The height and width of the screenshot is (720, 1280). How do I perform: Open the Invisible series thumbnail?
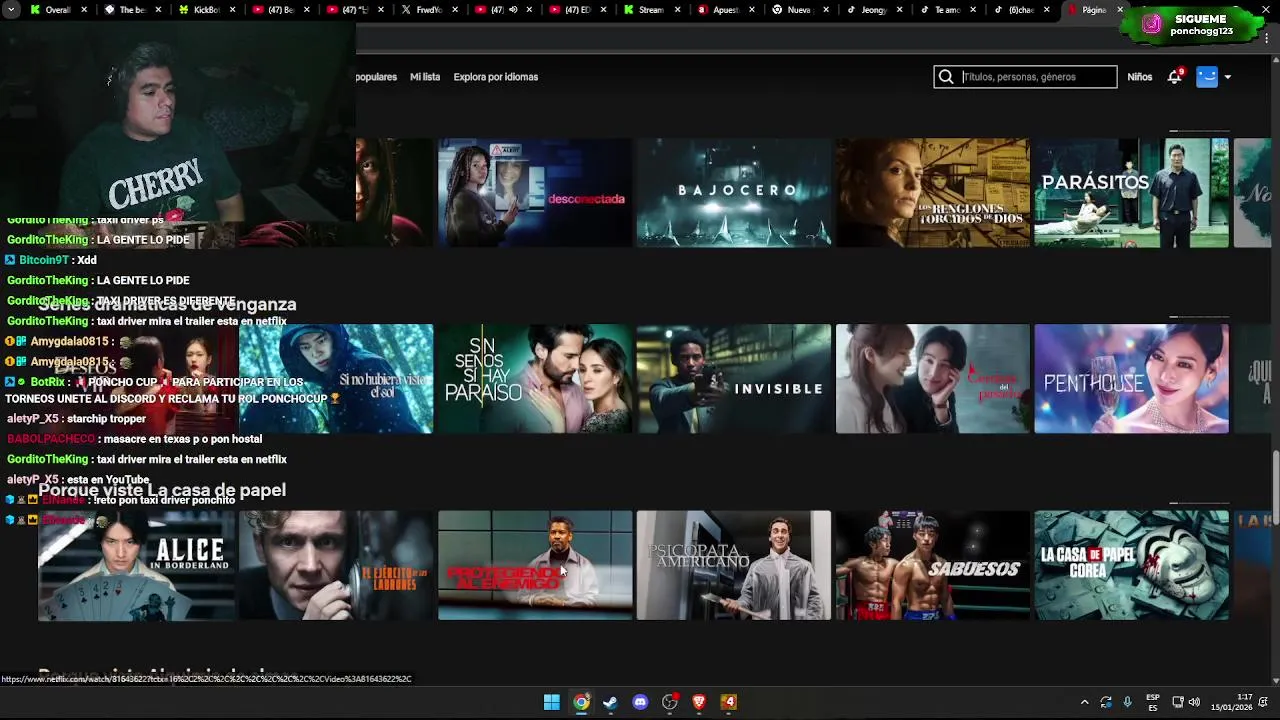point(734,379)
